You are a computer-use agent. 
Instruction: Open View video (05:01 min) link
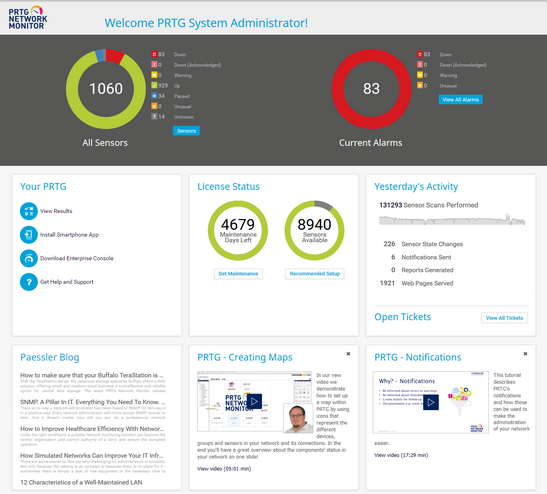pyautogui.click(x=224, y=469)
